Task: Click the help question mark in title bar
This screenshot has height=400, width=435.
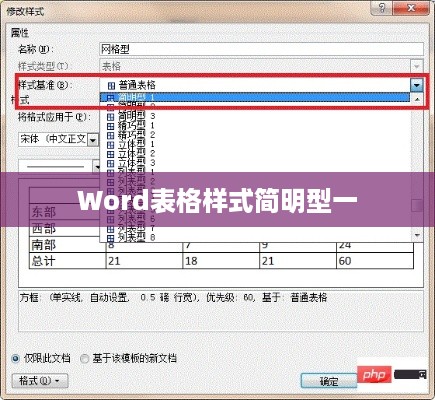Action: (382, 7)
